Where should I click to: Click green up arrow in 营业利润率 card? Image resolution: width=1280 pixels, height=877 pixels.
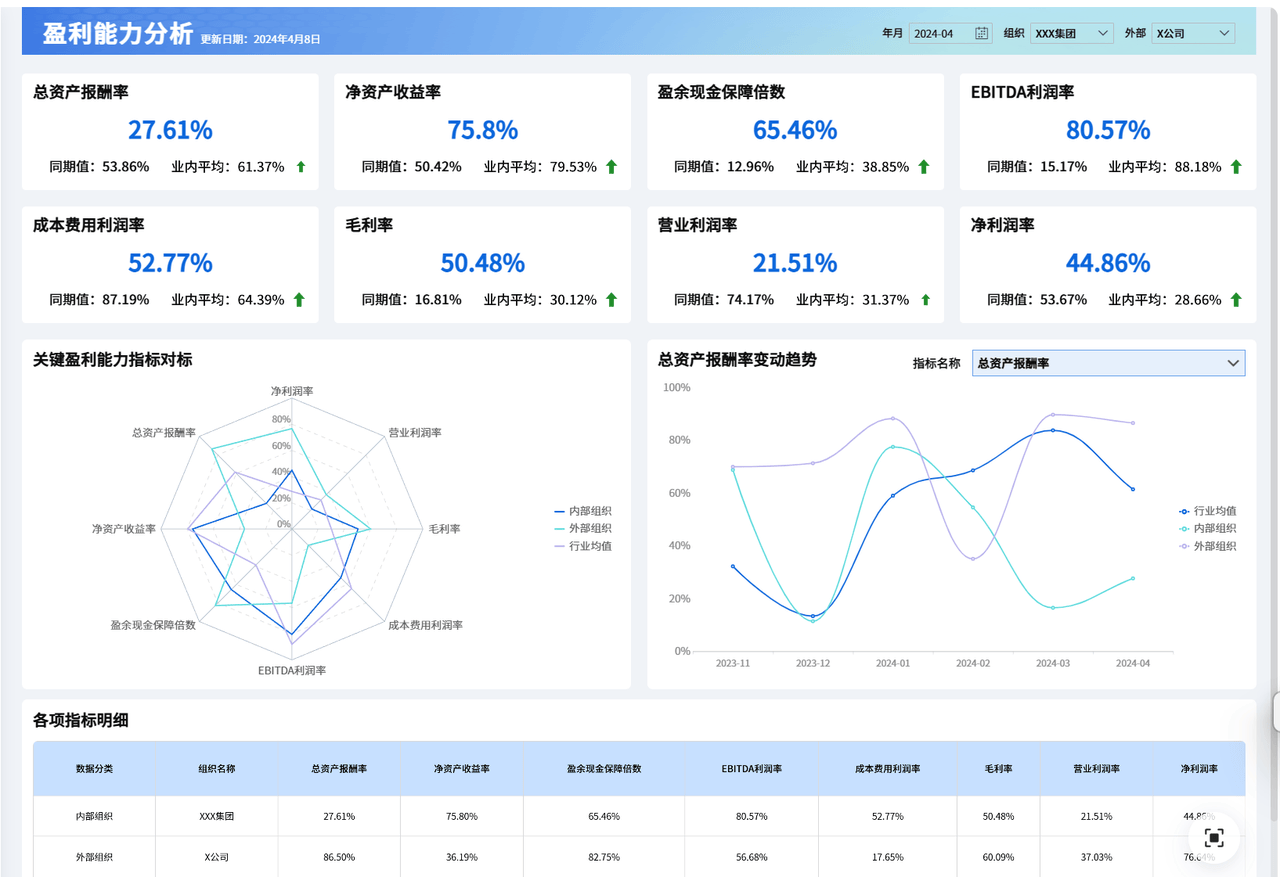click(925, 300)
